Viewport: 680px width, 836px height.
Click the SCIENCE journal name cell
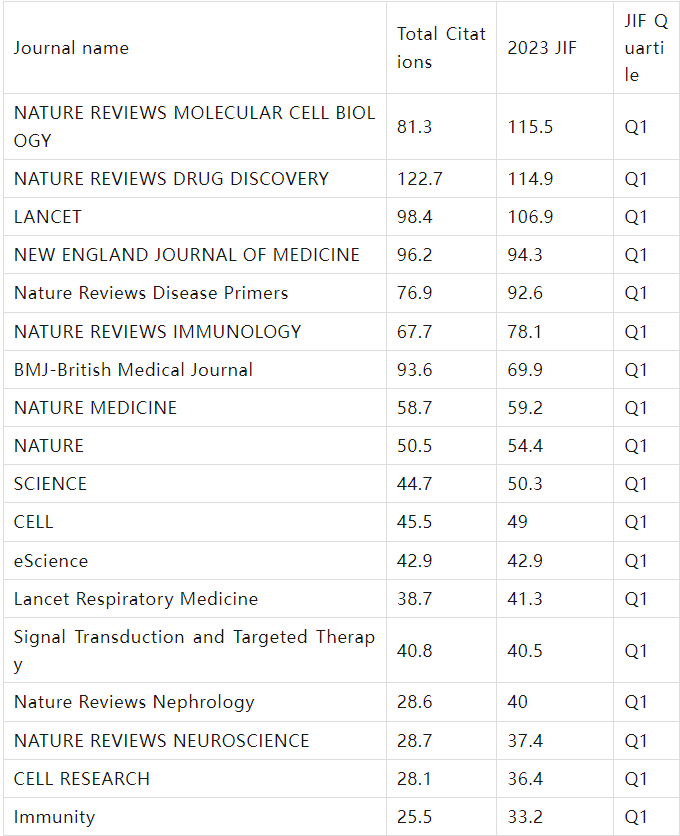coord(50,484)
